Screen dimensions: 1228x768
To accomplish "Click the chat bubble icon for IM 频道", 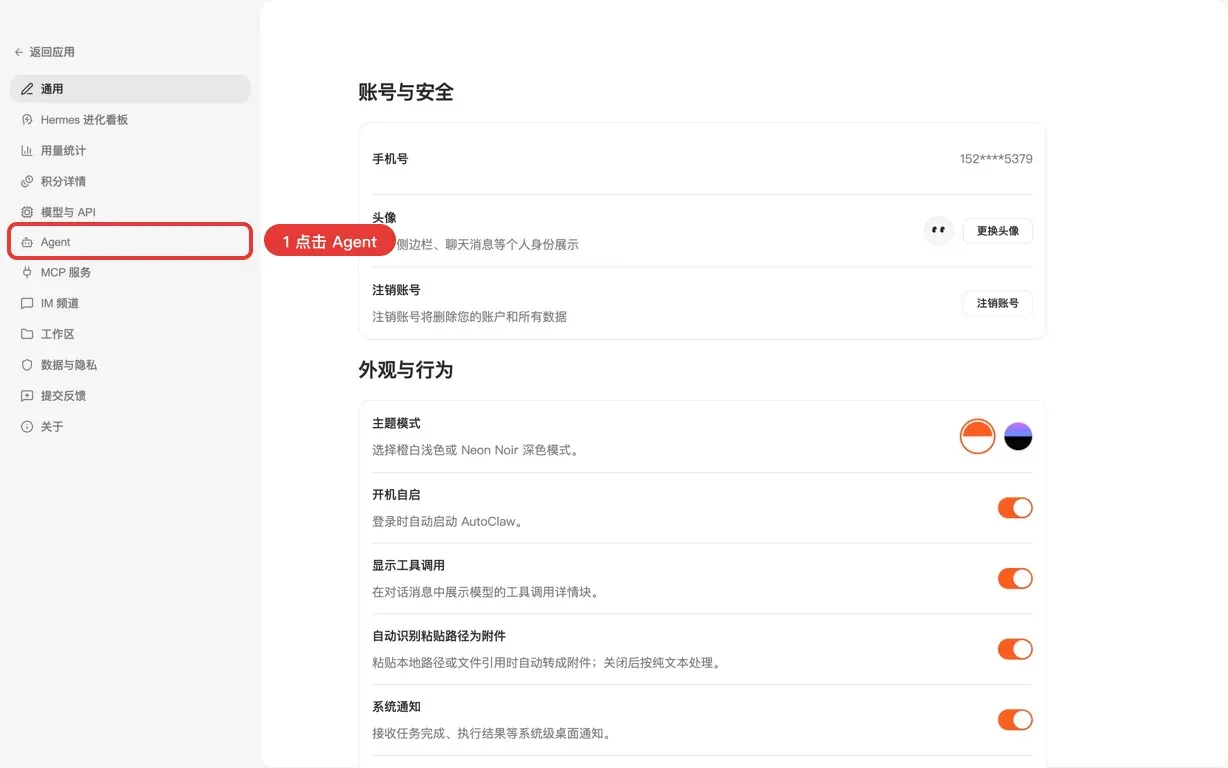I will 27,303.
